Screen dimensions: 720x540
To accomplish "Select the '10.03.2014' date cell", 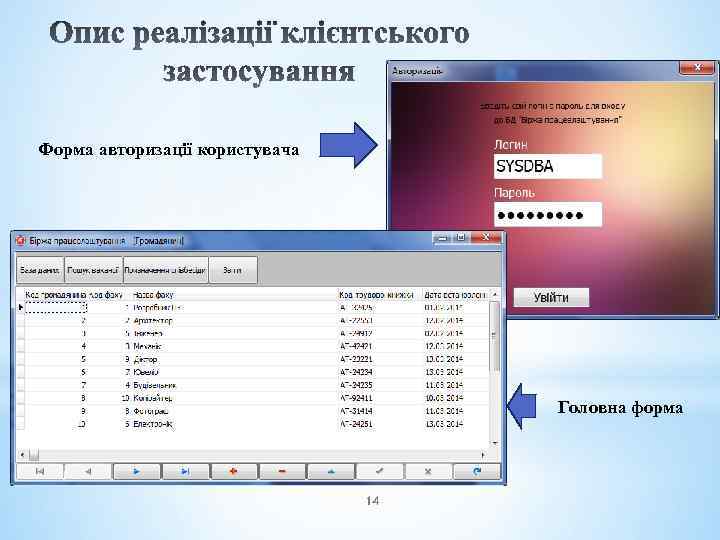I will click(444, 398).
